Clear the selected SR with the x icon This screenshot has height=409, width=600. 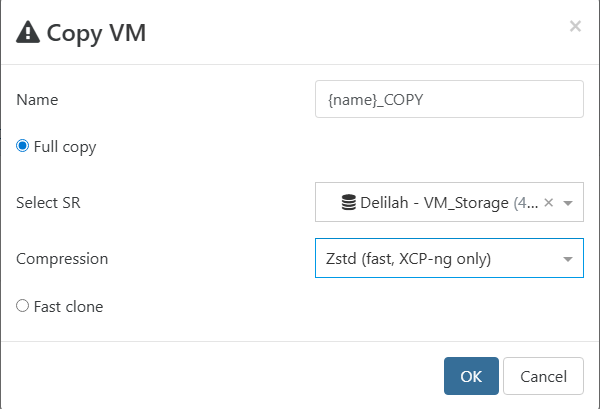pos(548,203)
